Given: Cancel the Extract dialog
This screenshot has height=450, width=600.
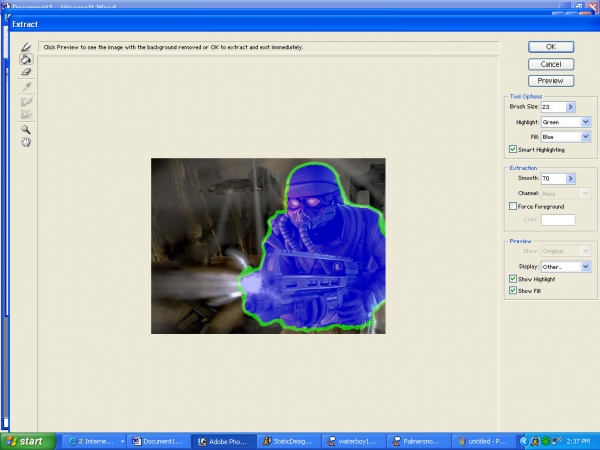Looking at the screenshot, I should coord(551,64).
